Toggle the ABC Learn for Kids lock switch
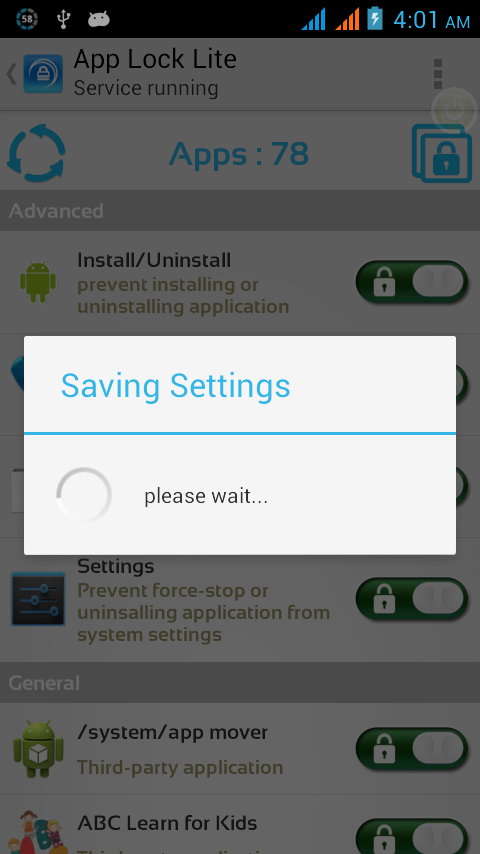 coord(412,837)
